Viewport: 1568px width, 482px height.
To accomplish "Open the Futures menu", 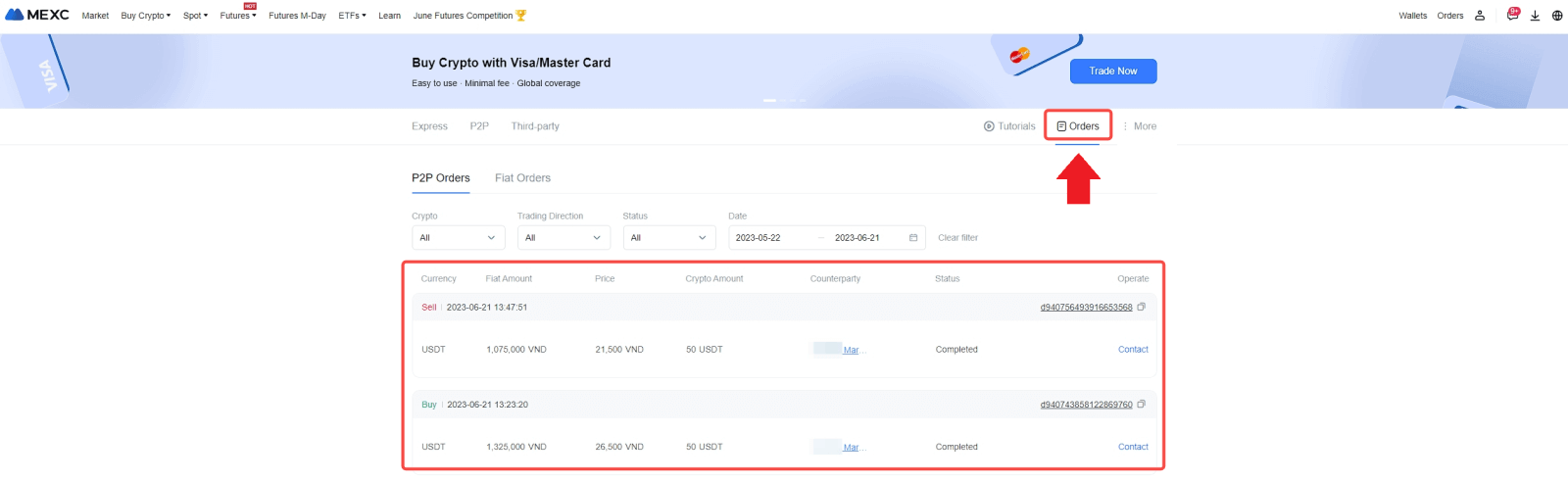I will click(237, 16).
